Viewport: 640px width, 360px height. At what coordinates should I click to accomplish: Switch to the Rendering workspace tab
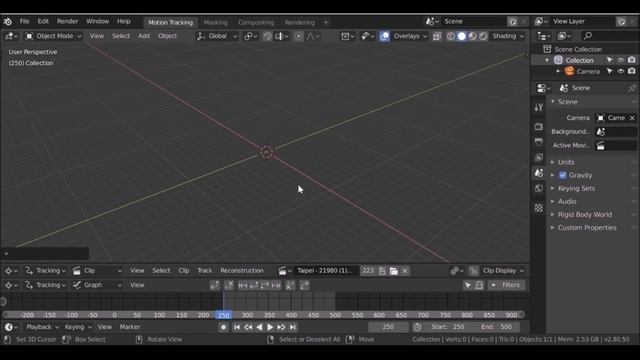[300, 22]
